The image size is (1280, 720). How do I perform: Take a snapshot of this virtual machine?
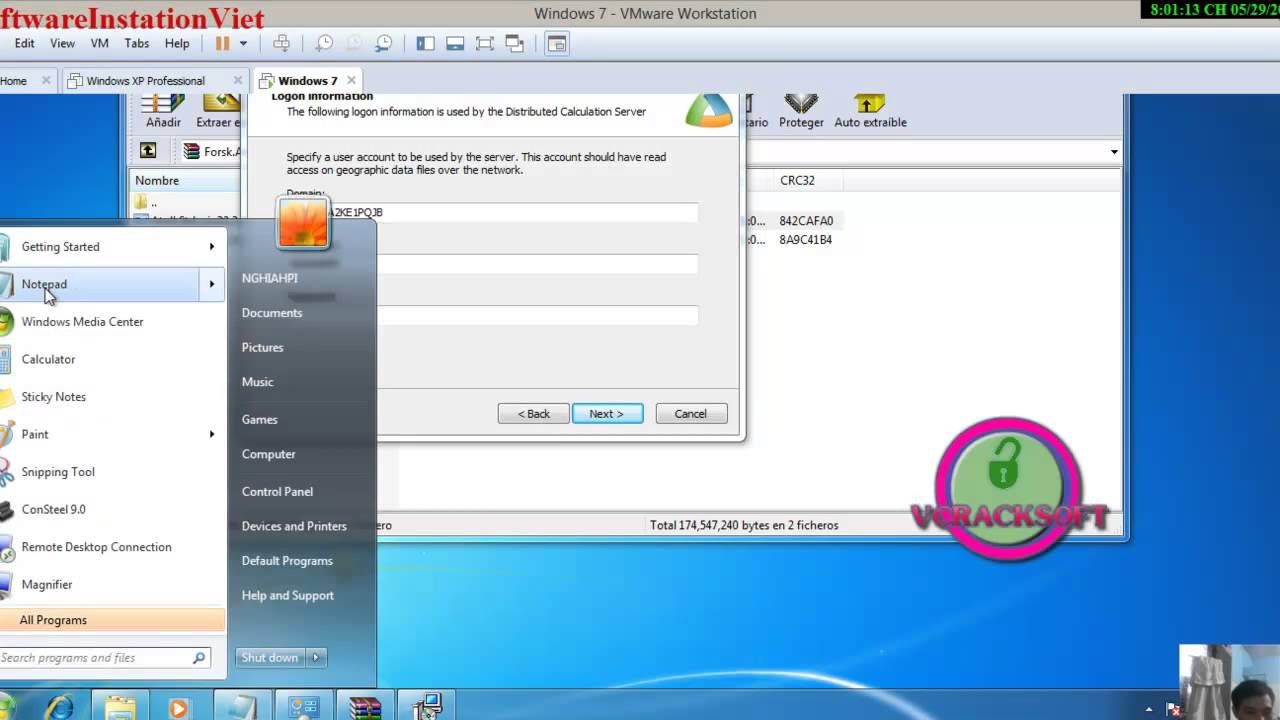point(324,43)
